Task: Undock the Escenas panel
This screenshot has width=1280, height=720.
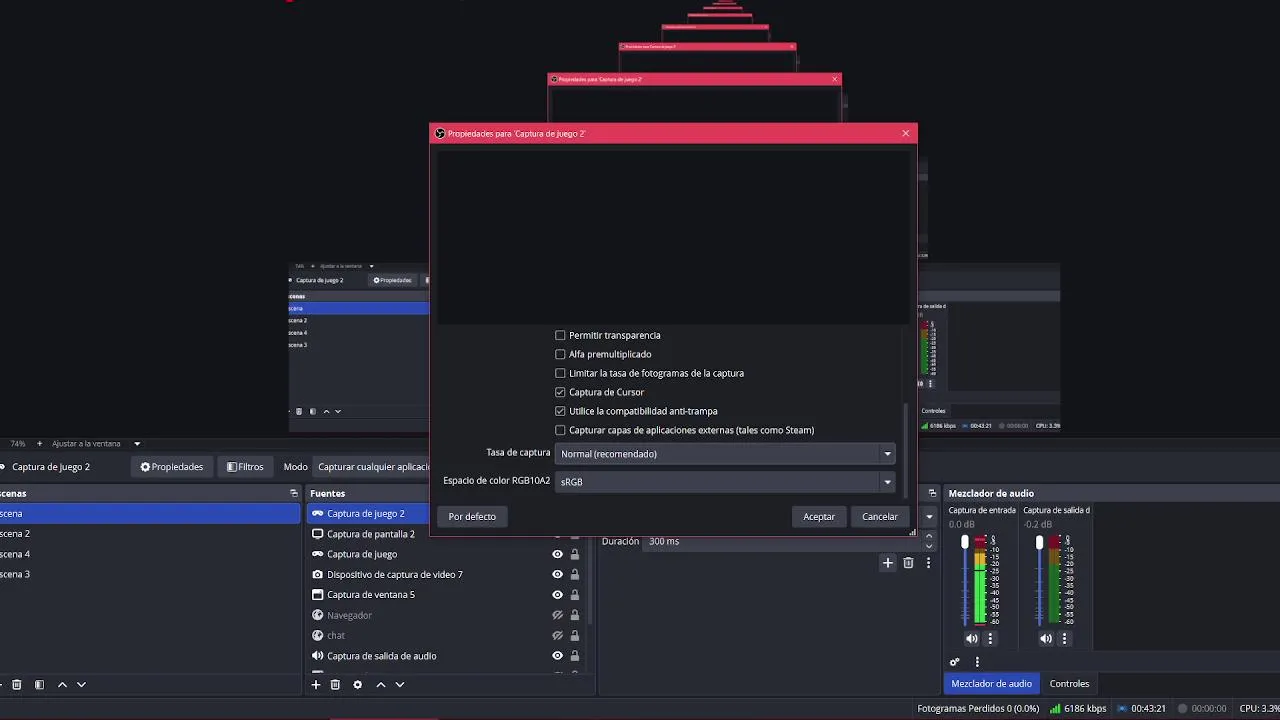Action: click(x=293, y=493)
